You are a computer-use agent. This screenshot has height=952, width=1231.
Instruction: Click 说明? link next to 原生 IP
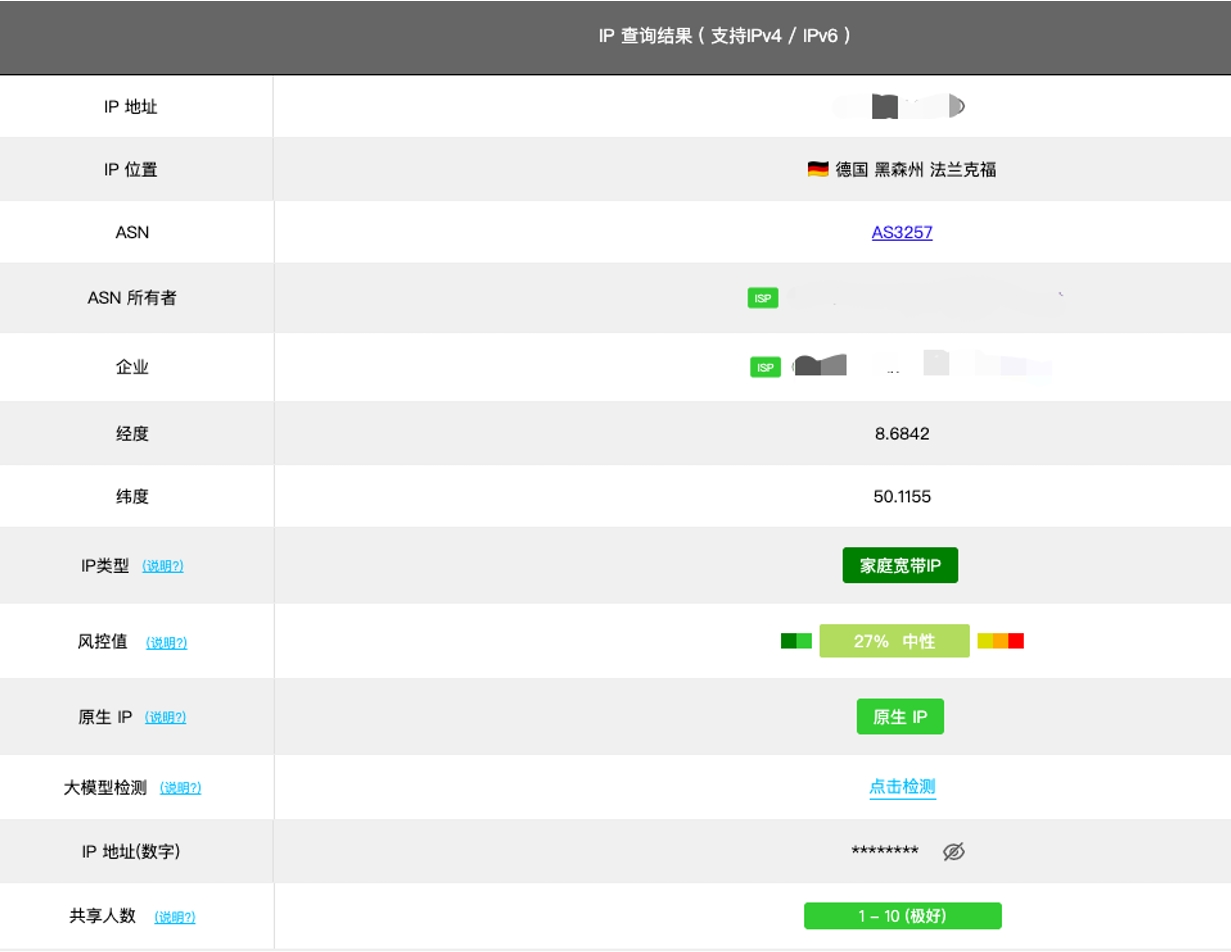(166, 718)
